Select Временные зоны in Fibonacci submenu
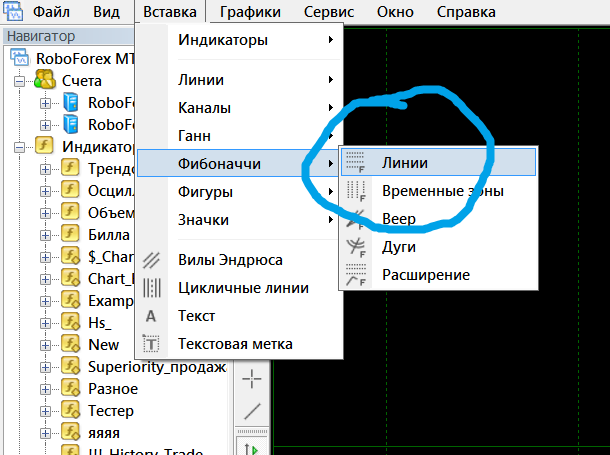This screenshot has width=610, height=455. point(438,191)
